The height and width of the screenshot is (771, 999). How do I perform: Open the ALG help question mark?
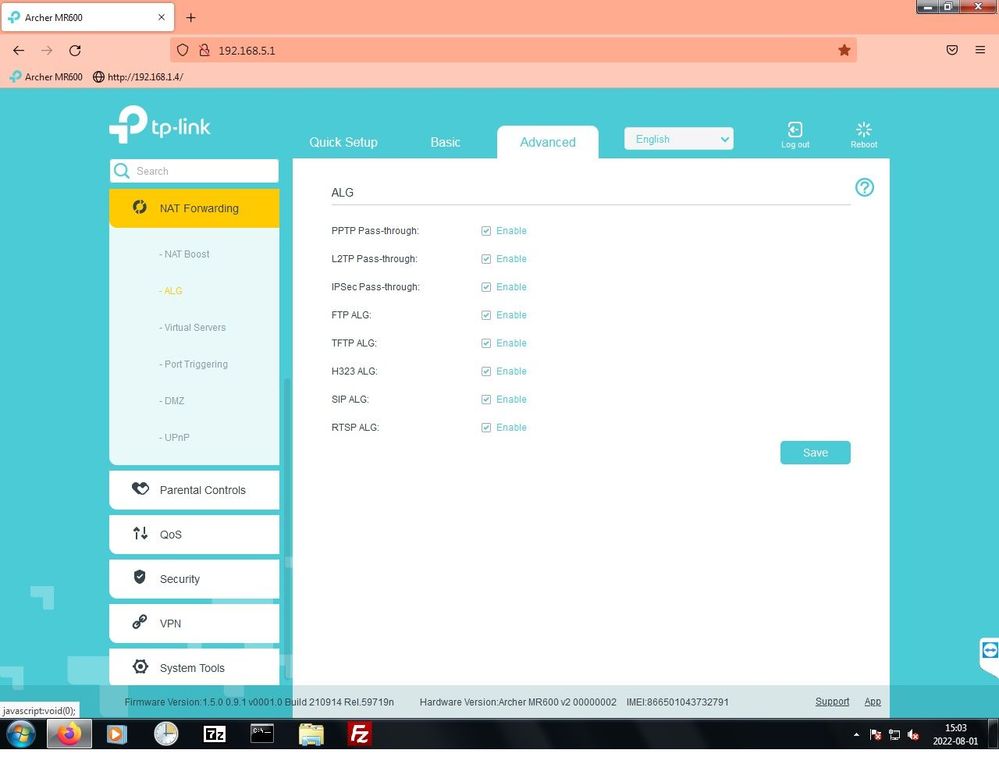pos(865,188)
